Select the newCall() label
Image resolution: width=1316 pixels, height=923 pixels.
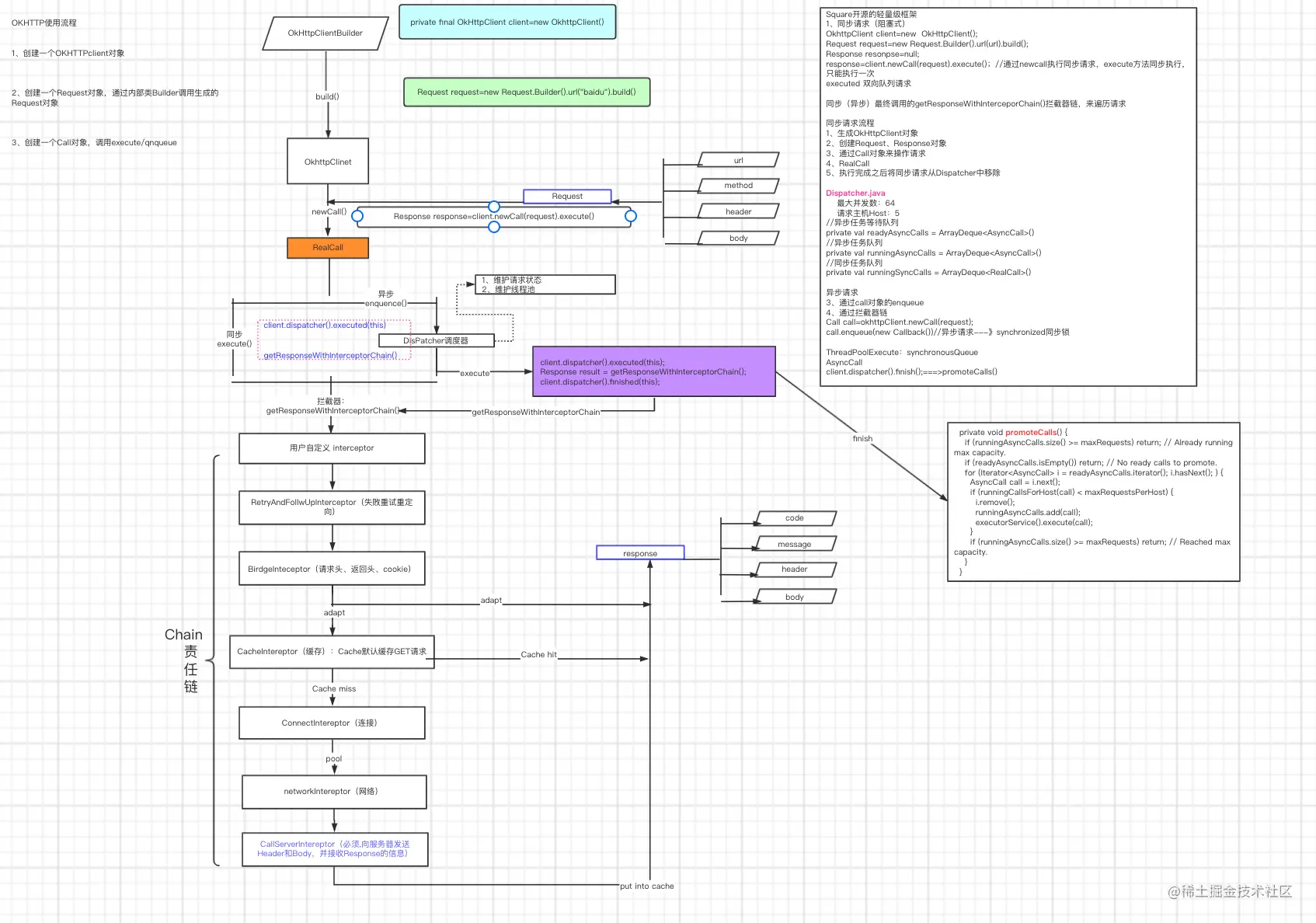coord(329,211)
